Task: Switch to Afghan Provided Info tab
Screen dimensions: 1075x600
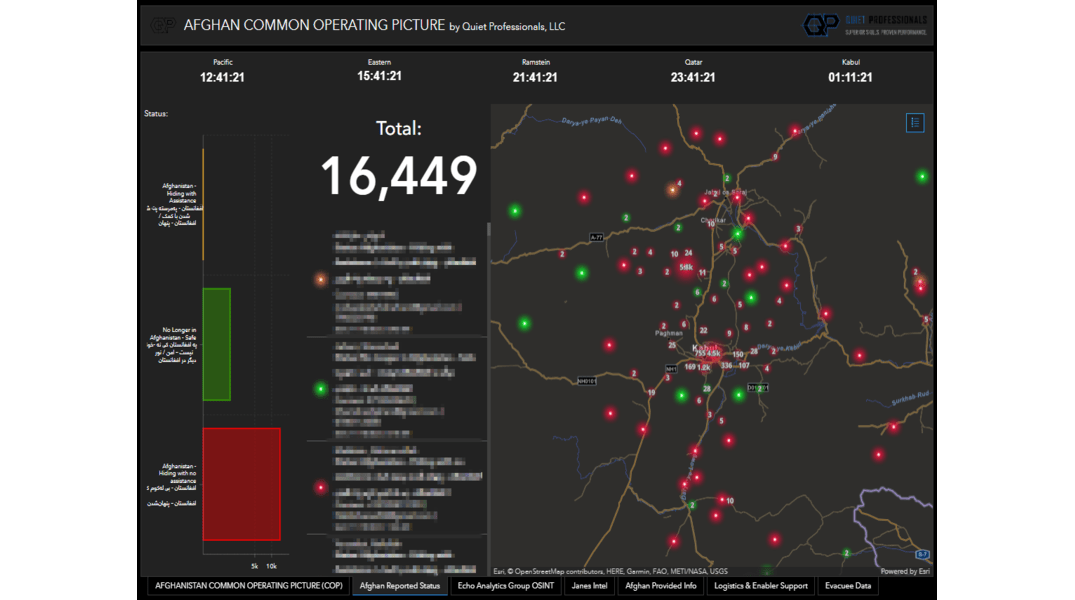Action: (x=661, y=586)
